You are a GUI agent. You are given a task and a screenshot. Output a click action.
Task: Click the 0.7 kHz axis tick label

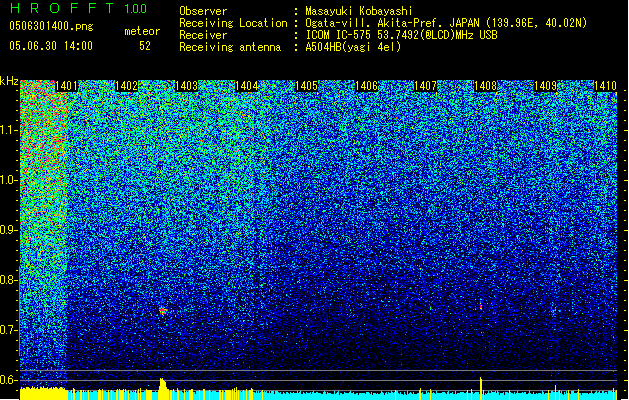click(9, 330)
